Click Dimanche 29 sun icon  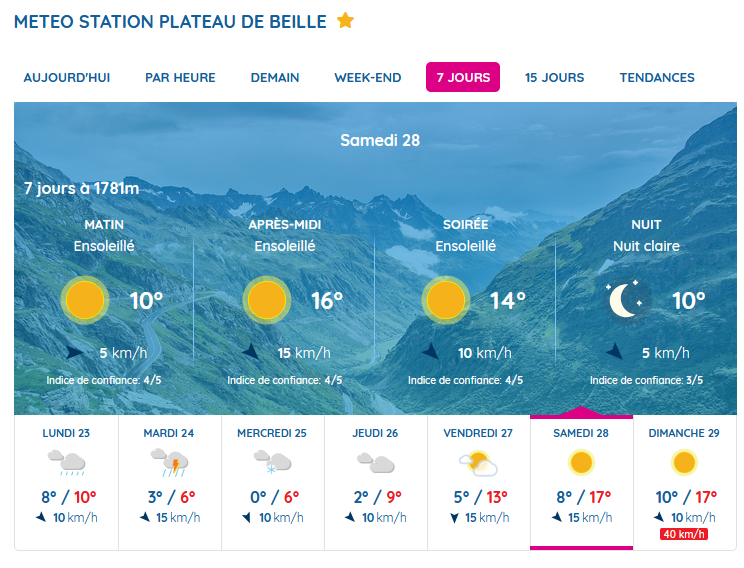pos(684,463)
